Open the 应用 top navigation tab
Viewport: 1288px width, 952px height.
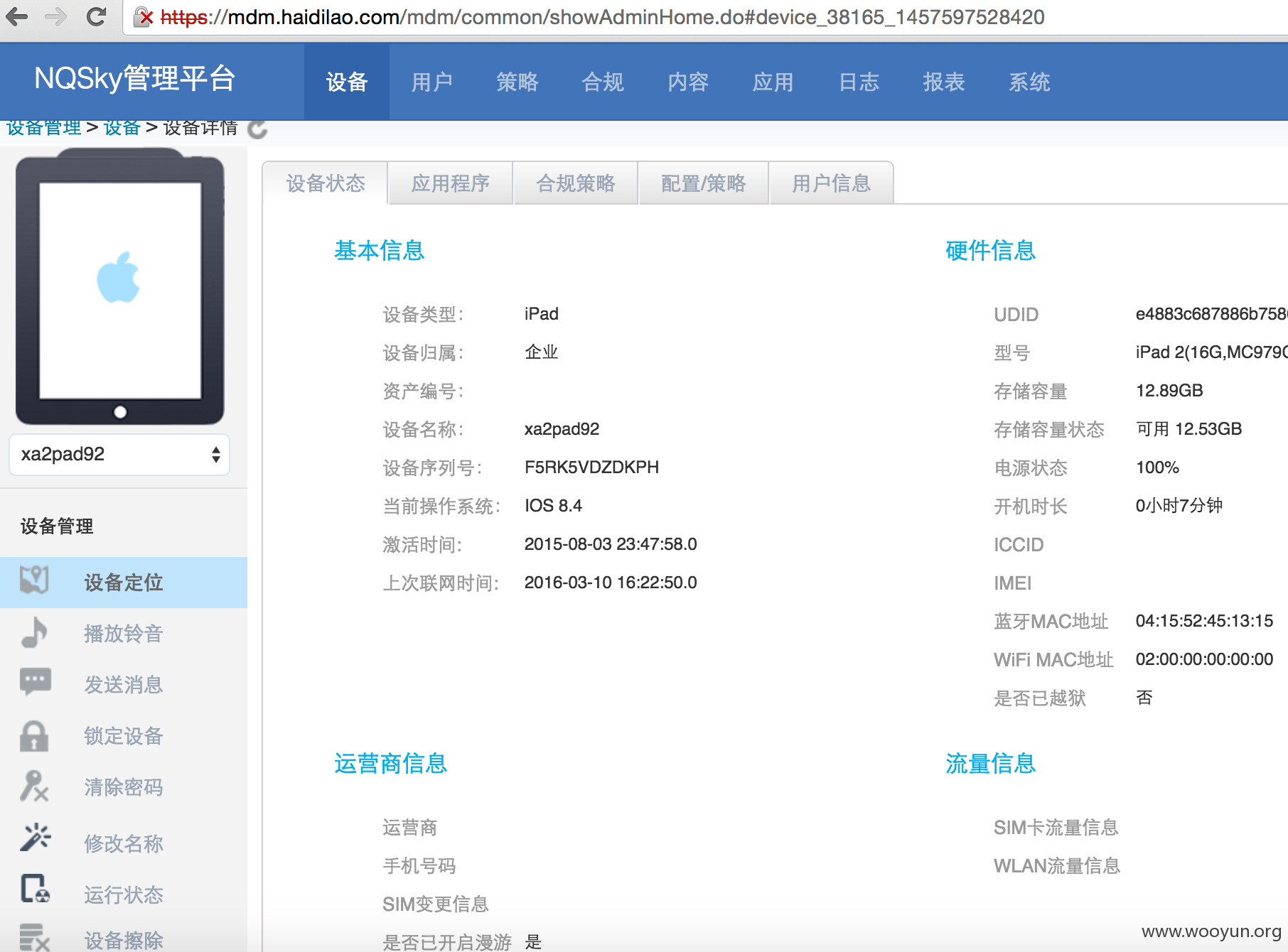(773, 82)
